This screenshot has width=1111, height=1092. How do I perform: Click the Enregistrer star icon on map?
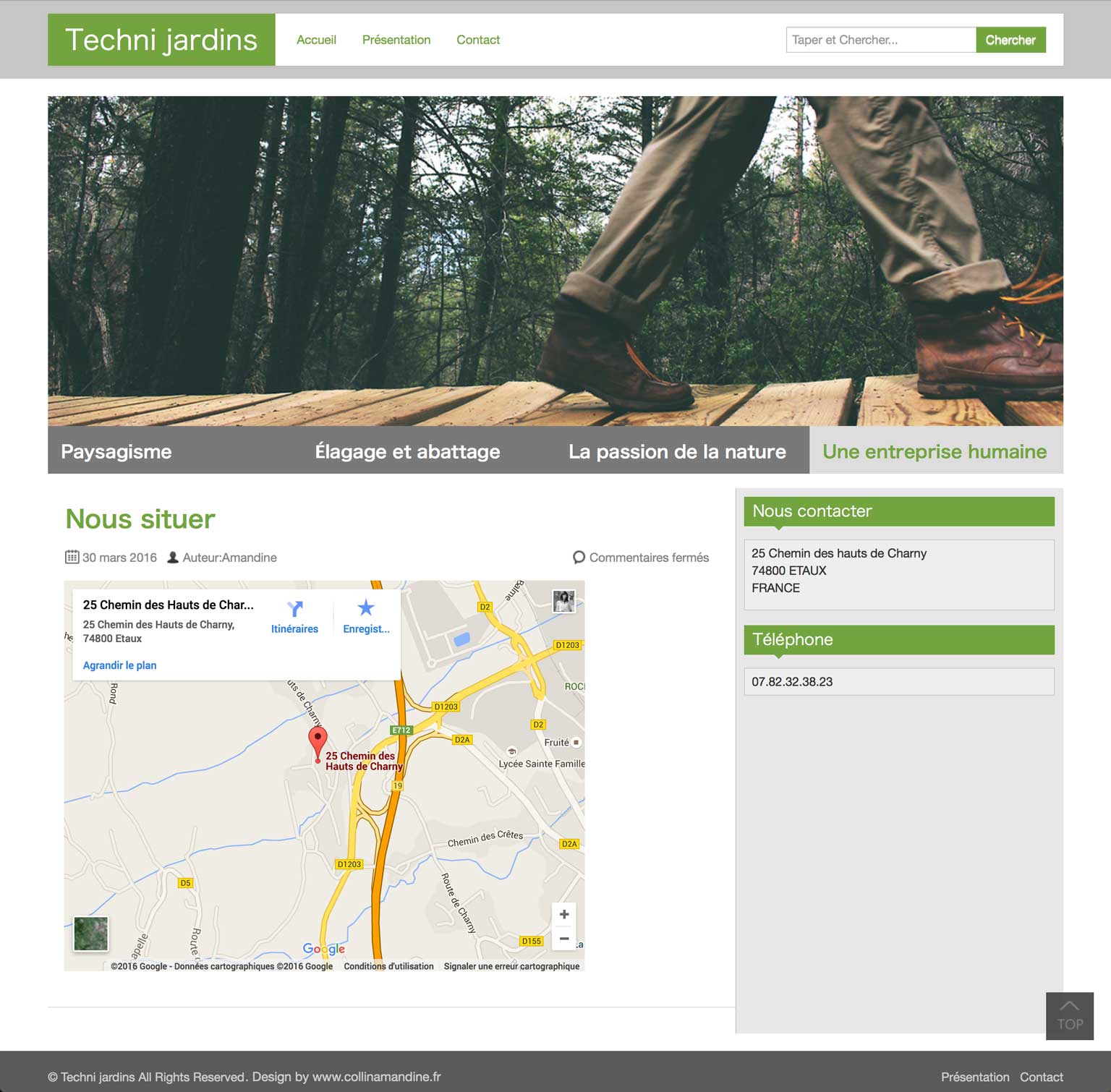point(366,608)
